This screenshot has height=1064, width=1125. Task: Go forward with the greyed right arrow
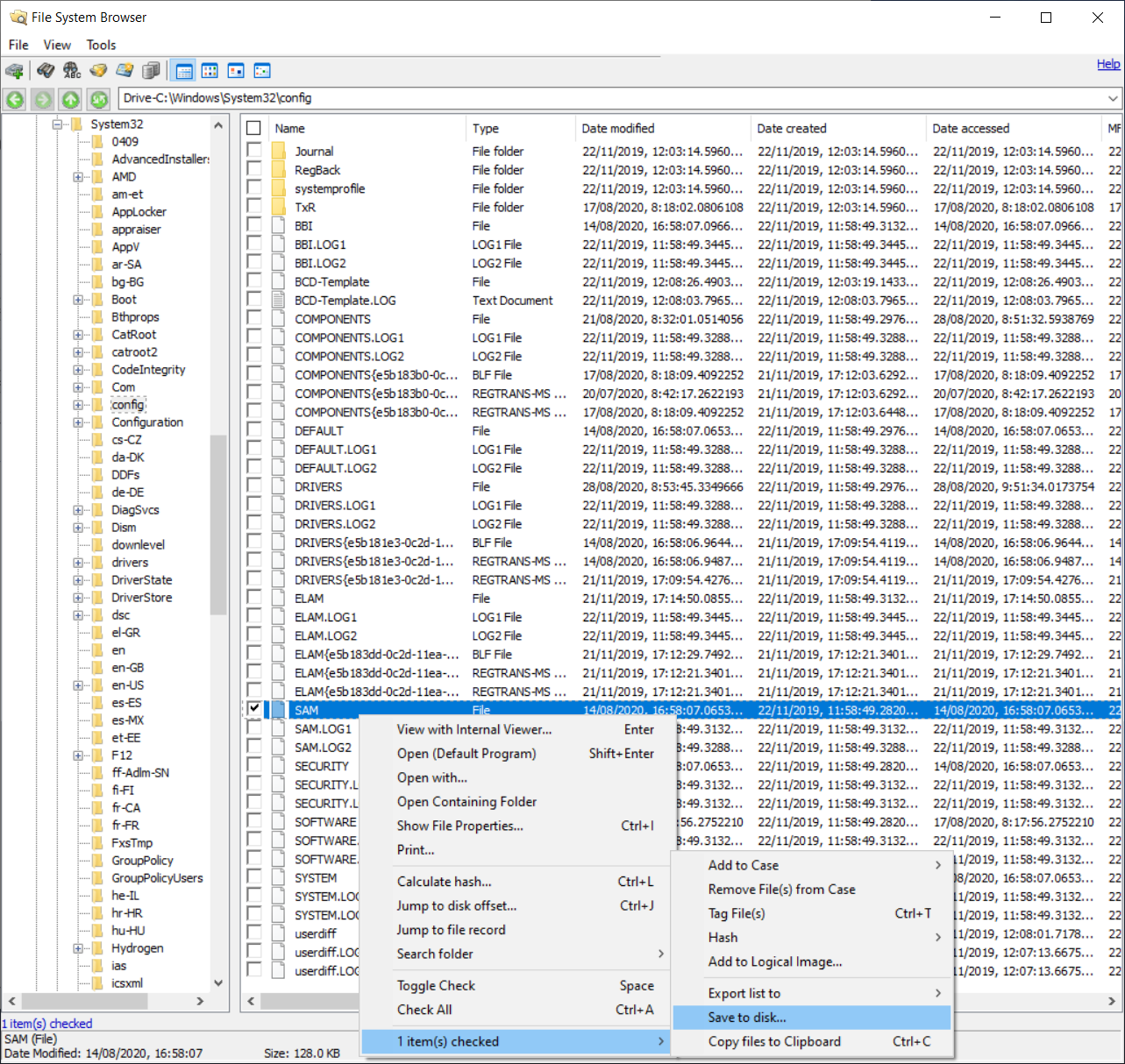click(43, 99)
